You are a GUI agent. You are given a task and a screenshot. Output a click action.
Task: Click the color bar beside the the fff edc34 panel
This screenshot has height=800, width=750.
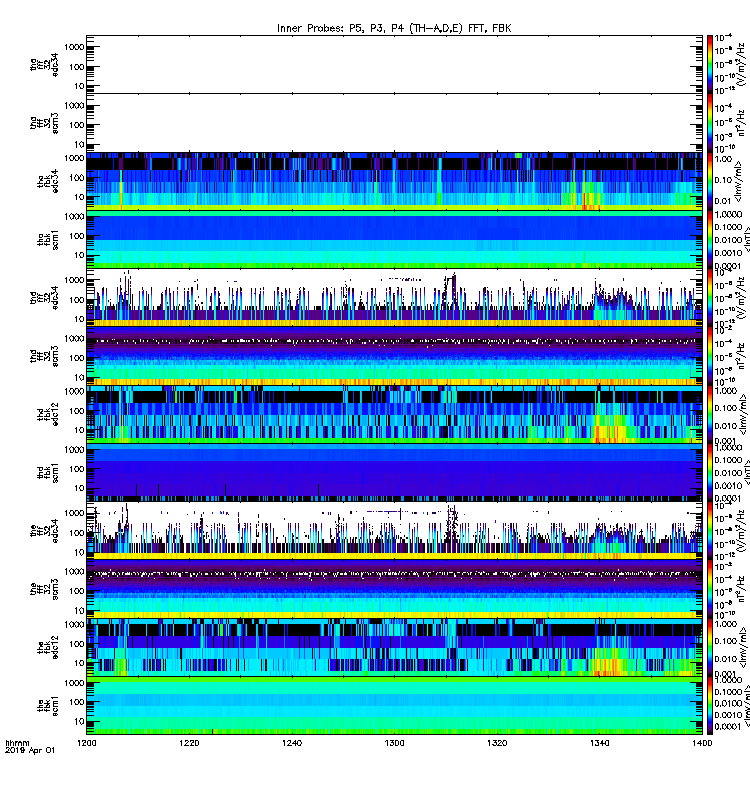(x=710, y=531)
